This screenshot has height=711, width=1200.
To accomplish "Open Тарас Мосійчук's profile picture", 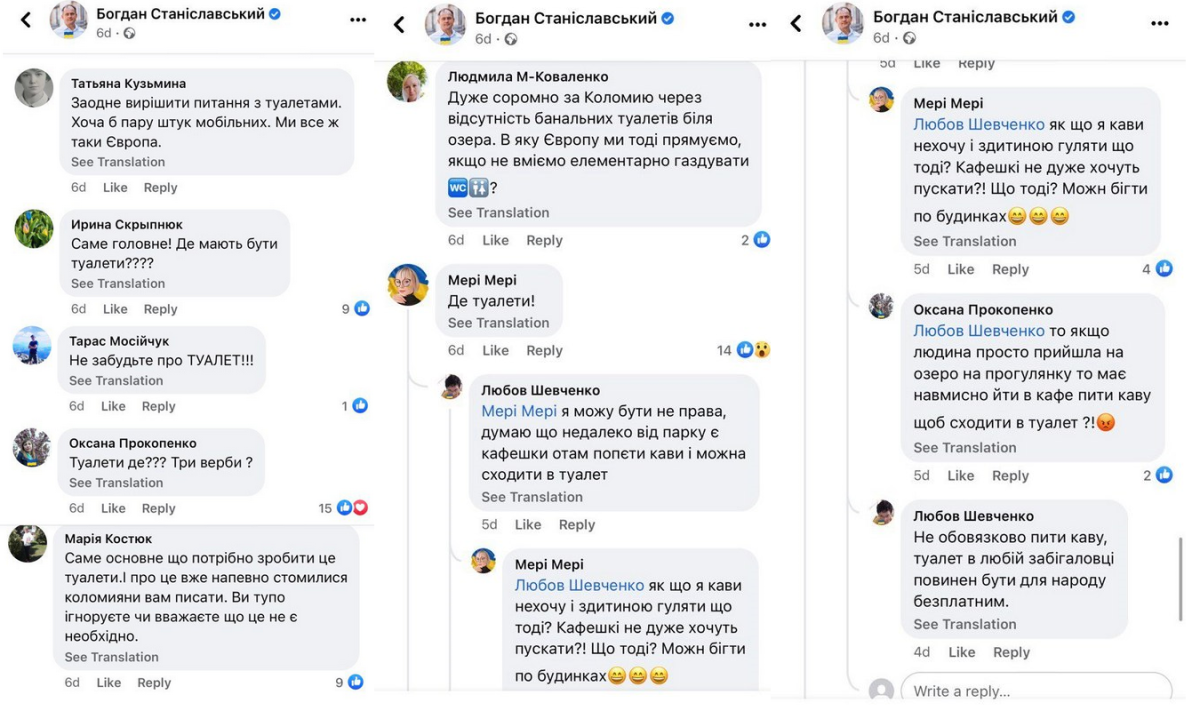I will 32,346.
